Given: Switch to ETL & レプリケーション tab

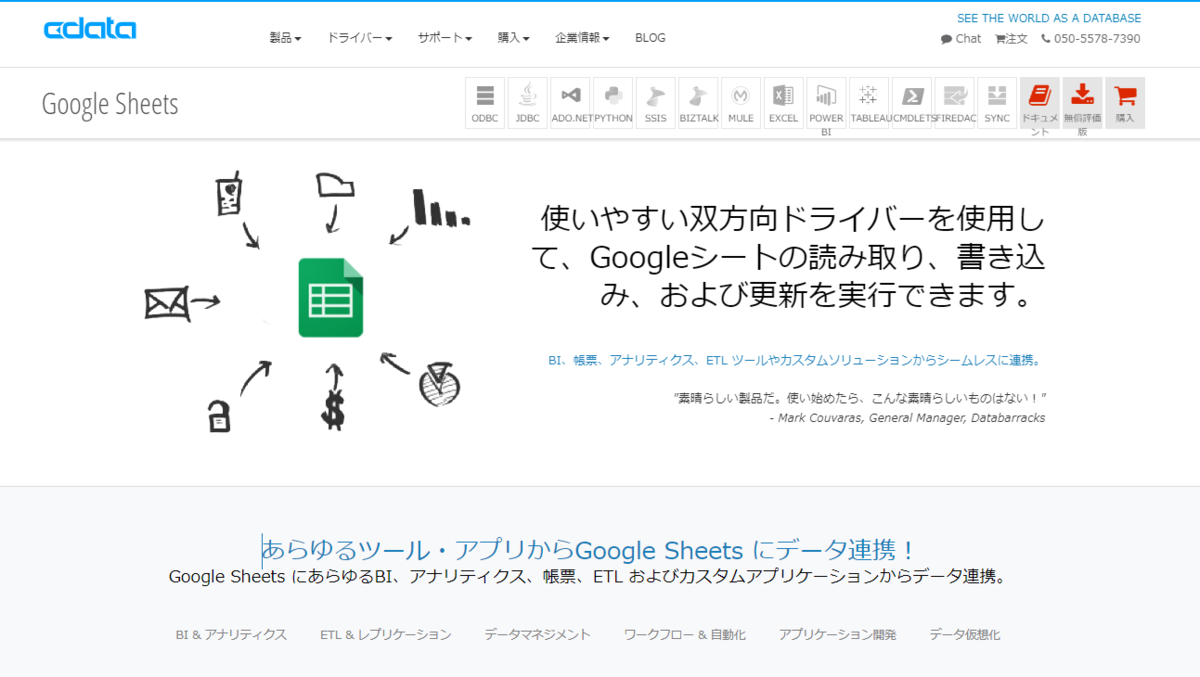Looking at the screenshot, I should [x=386, y=635].
